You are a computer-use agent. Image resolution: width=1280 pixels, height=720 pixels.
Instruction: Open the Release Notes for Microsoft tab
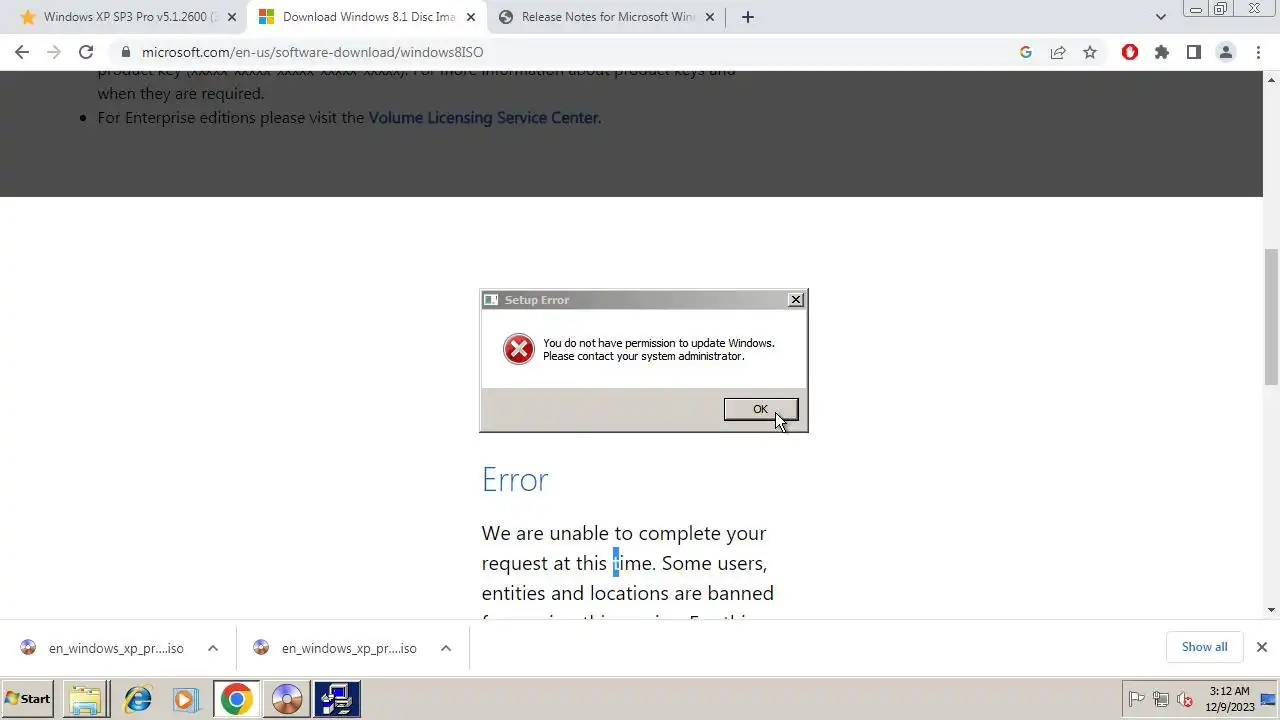coord(608,17)
